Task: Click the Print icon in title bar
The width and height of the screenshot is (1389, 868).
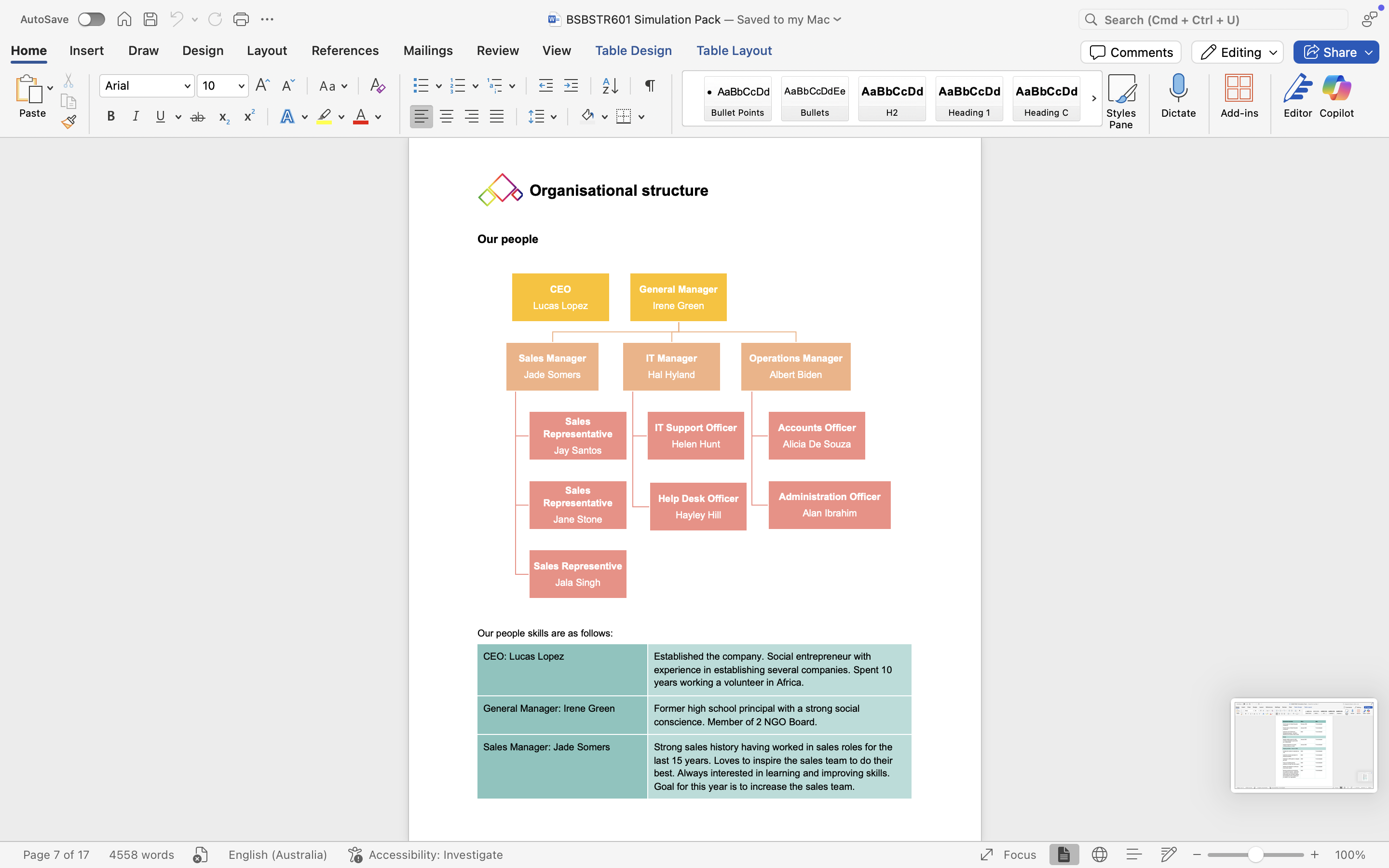Action: pyautogui.click(x=241, y=19)
